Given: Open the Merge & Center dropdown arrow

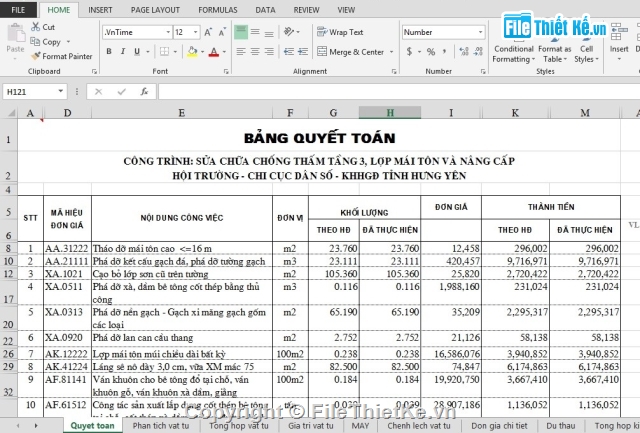Looking at the screenshot, I should [391, 52].
